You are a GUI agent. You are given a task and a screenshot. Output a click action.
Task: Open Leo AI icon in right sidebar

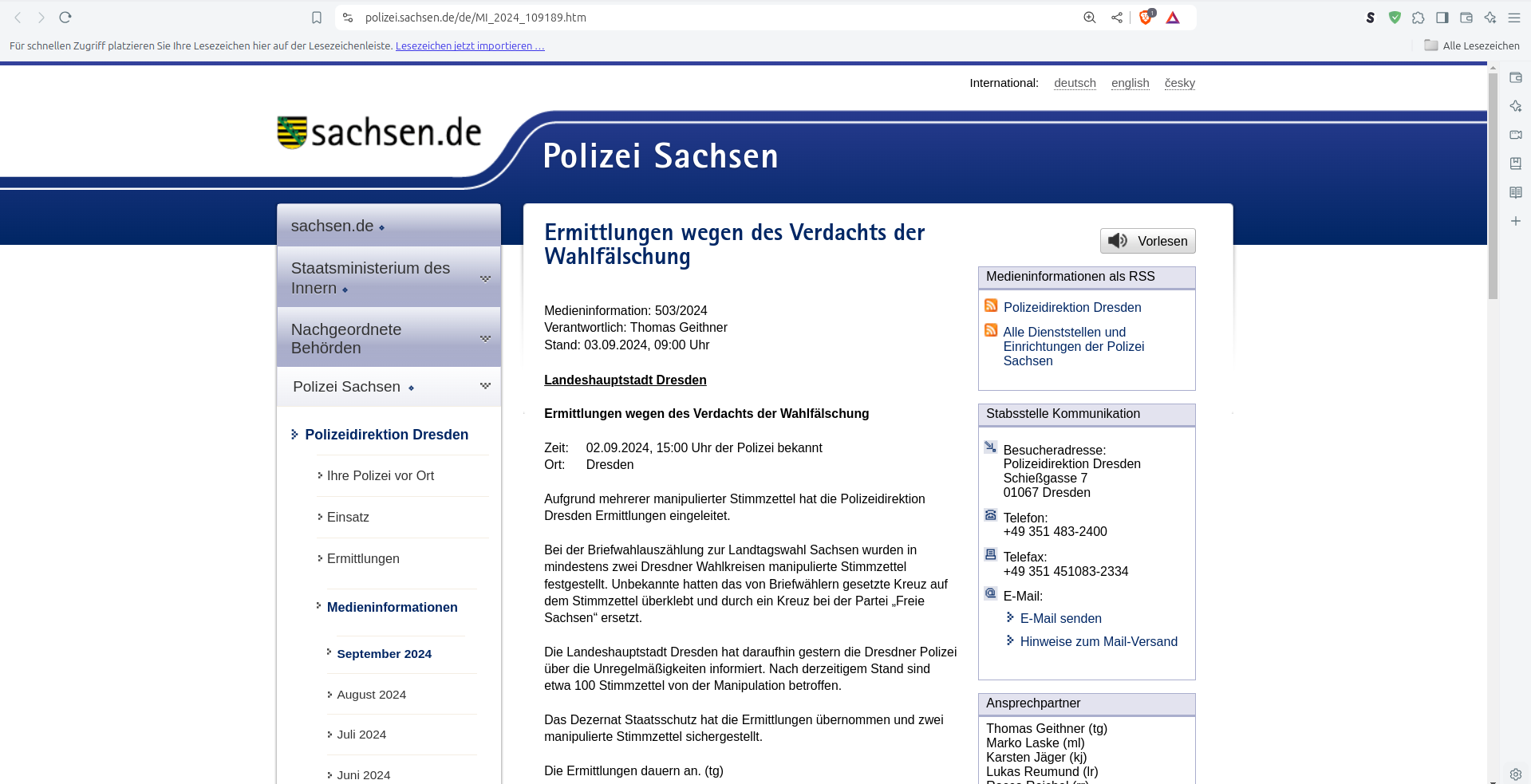click(x=1516, y=106)
